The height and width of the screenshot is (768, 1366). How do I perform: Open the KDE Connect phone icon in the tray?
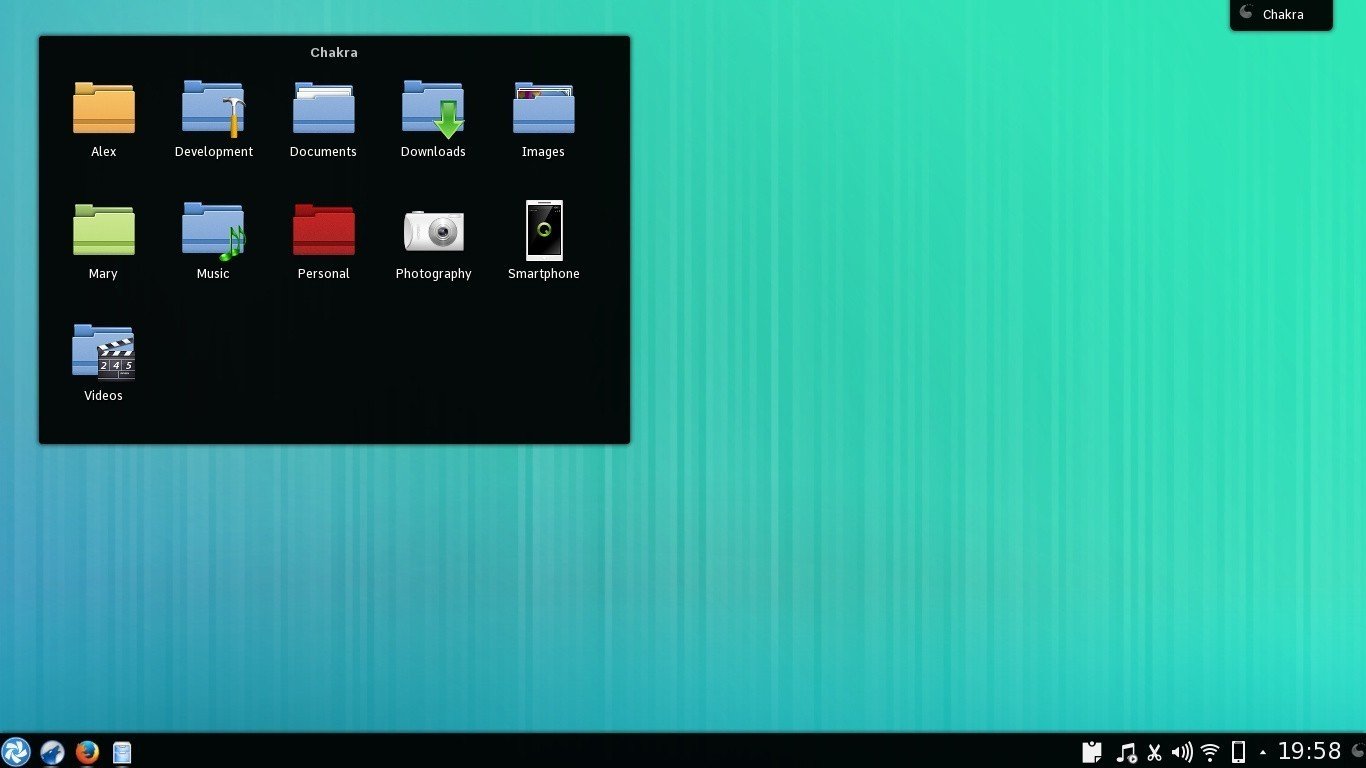point(1239,751)
